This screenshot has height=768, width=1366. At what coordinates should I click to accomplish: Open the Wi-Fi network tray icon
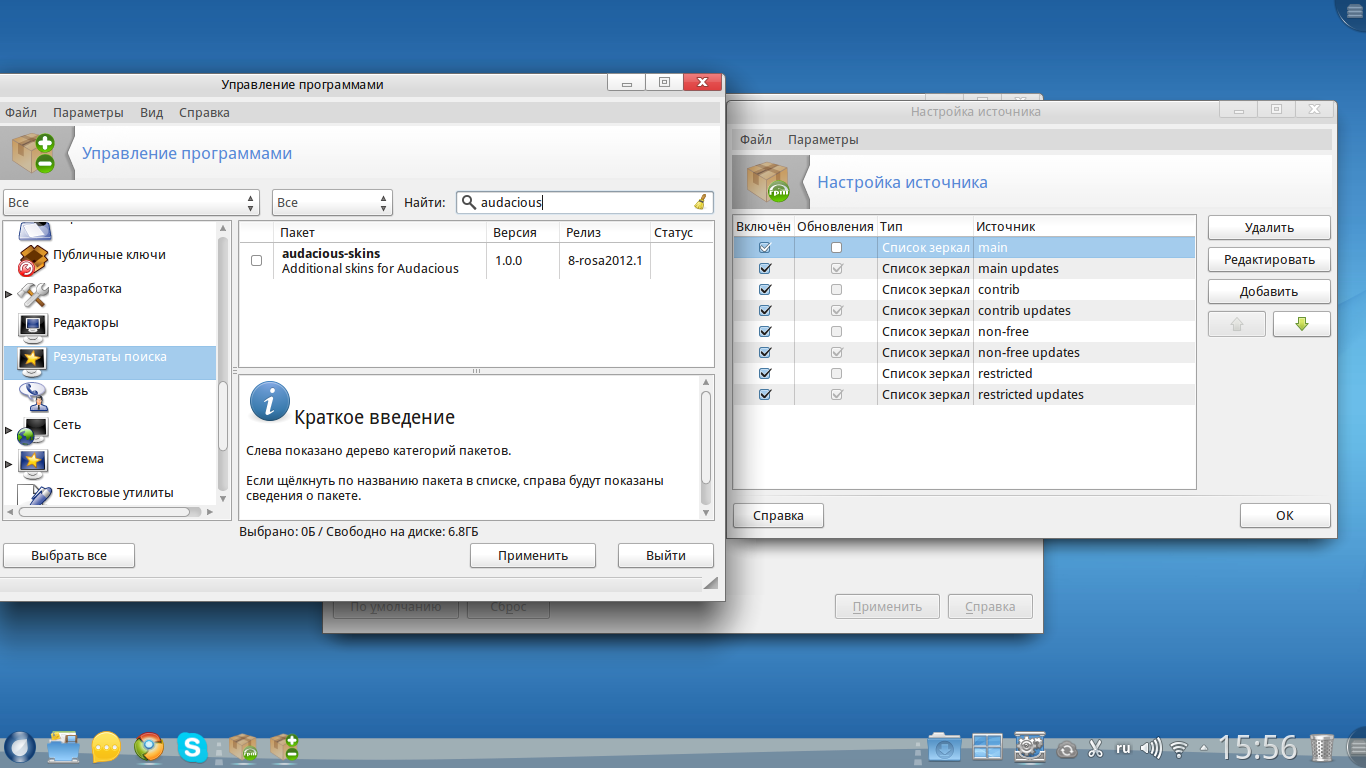(x=1179, y=748)
